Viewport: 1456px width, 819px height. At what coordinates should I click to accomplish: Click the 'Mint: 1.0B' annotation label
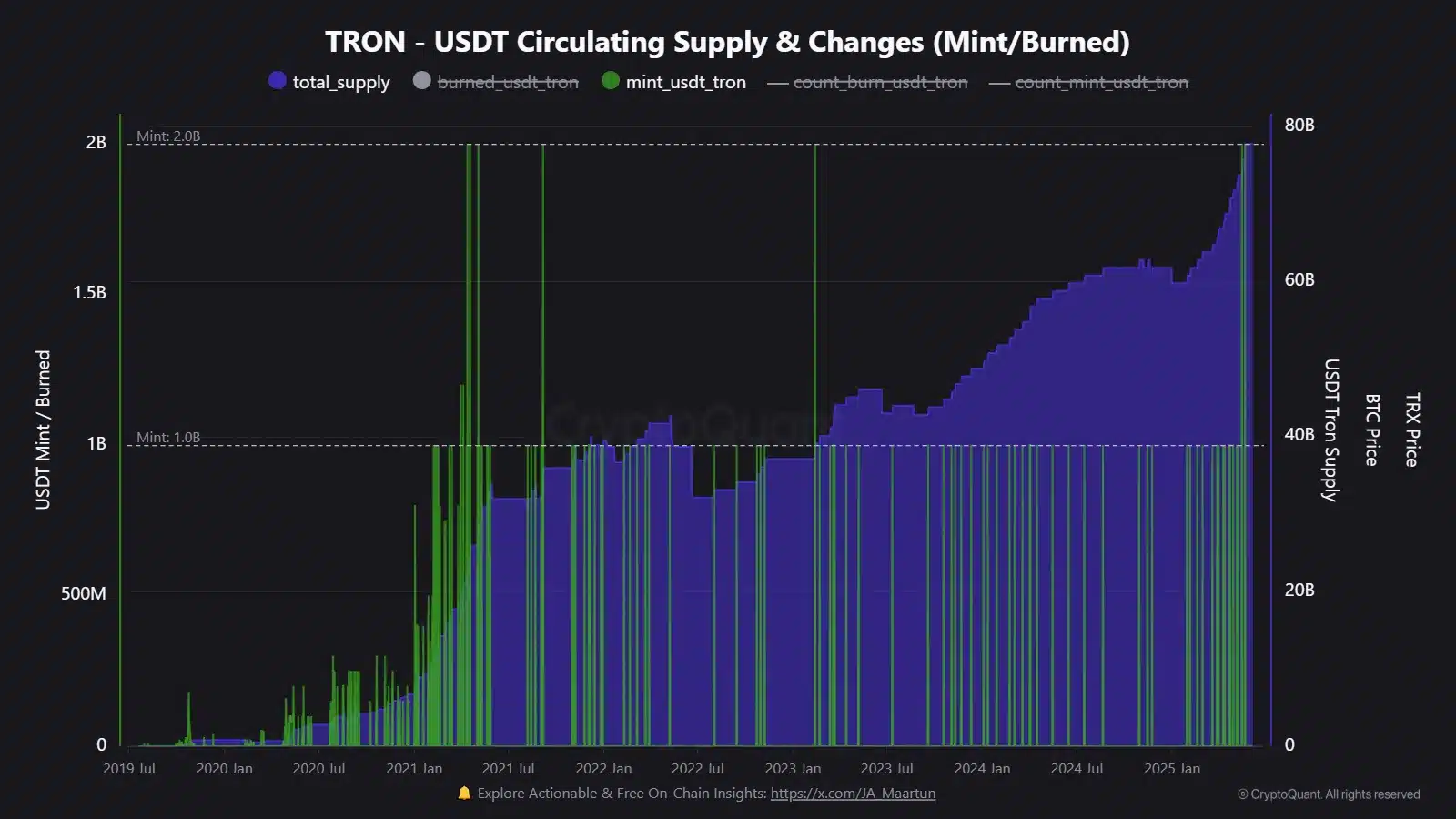[168, 438]
